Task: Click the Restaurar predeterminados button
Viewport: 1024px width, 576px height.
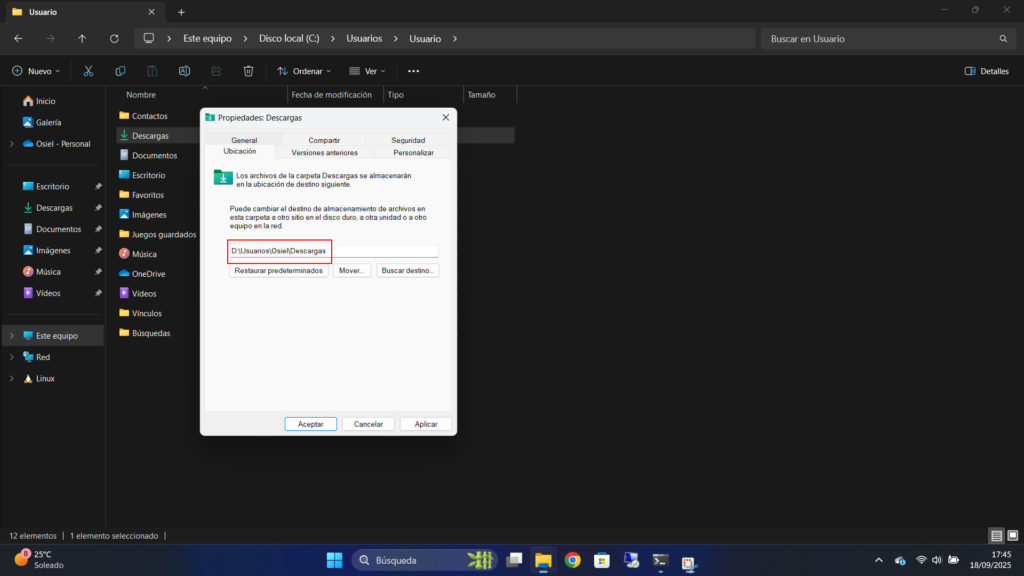Action: coord(279,271)
